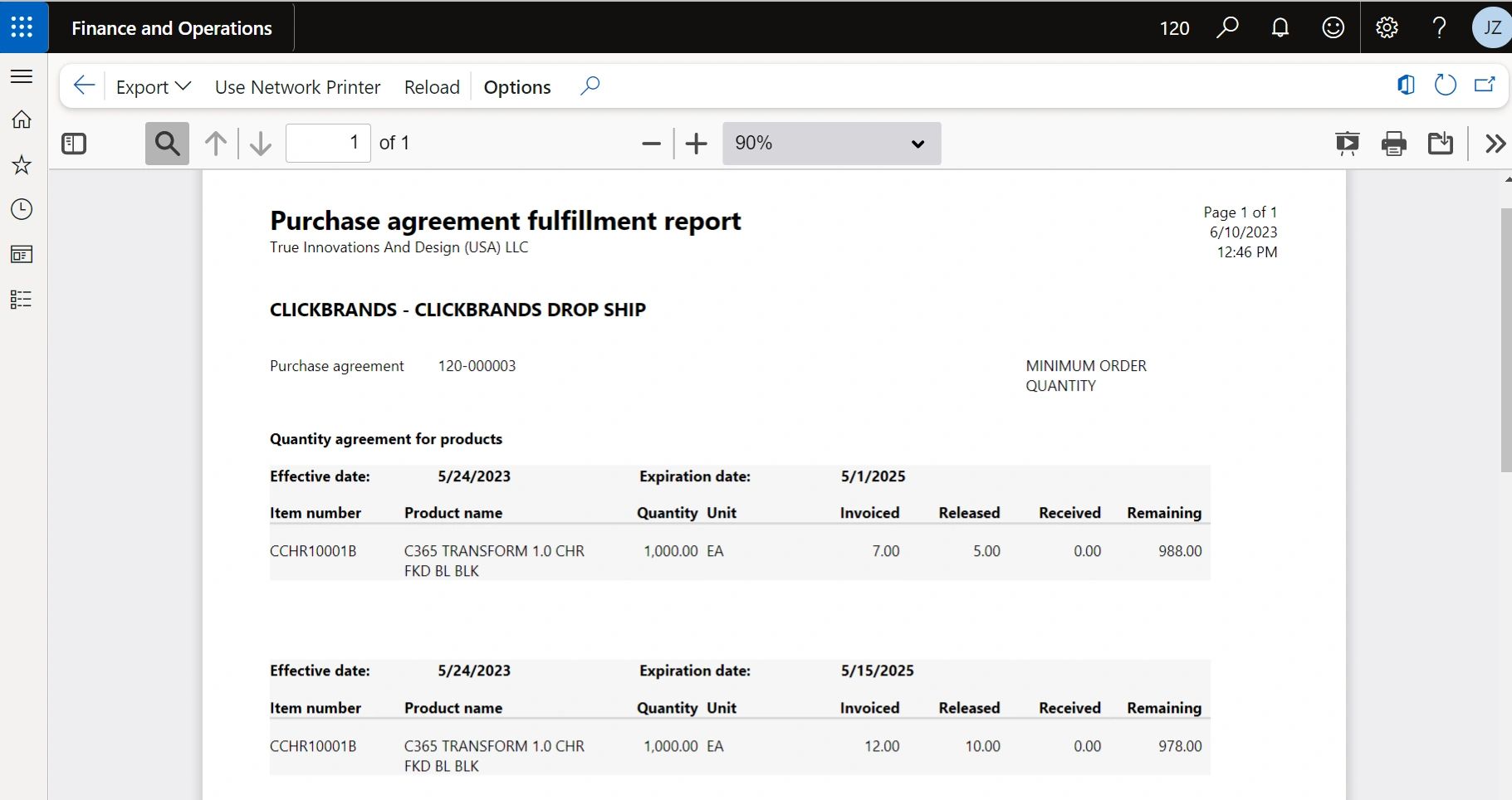The width and height of the screenshot is (1512, 800).
Task: Open Favorites star in left sidebar
Action: click(x=22, y=165)
